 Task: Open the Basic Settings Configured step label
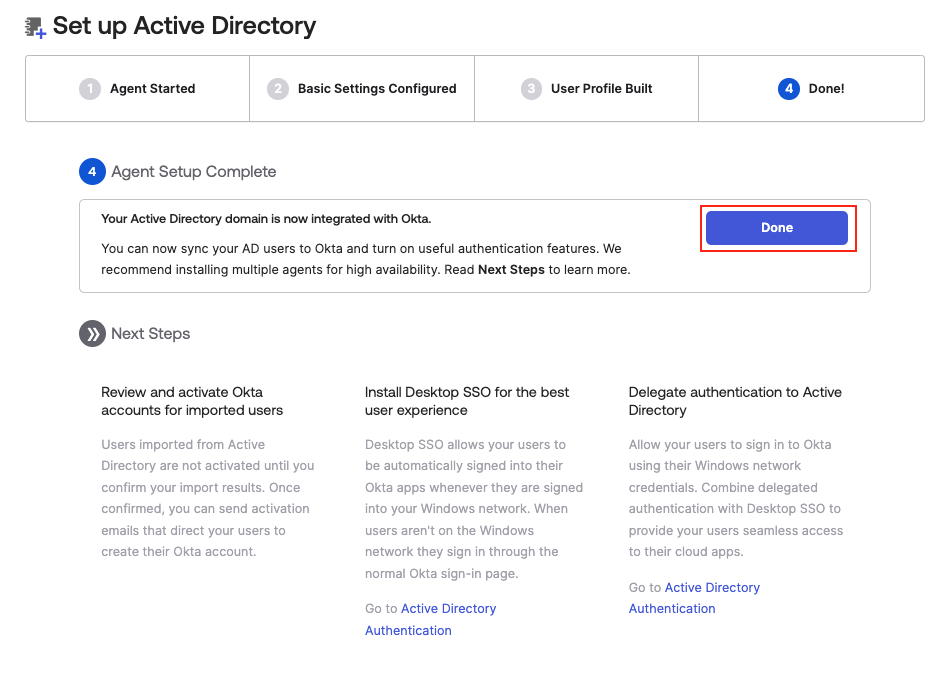[377, 89]
